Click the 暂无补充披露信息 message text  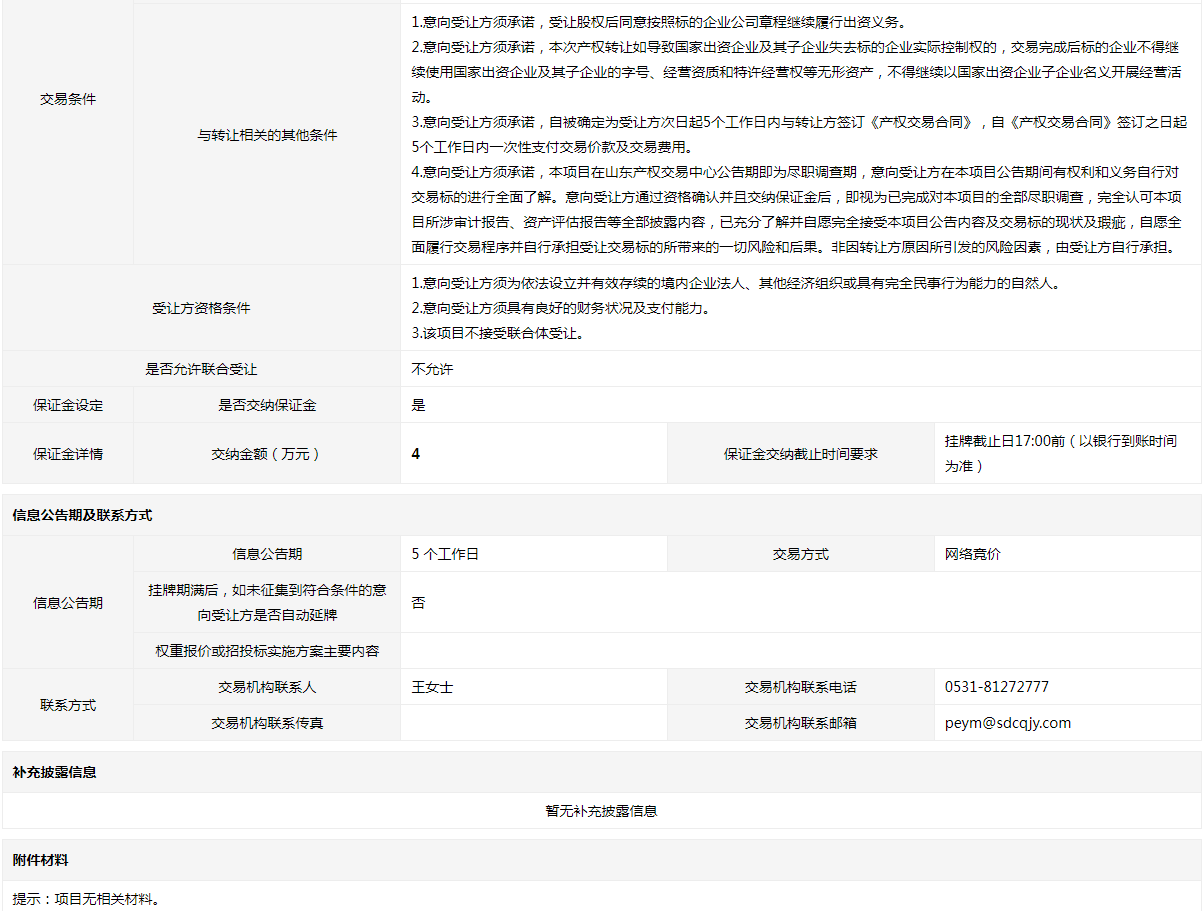tap(601, 811)
